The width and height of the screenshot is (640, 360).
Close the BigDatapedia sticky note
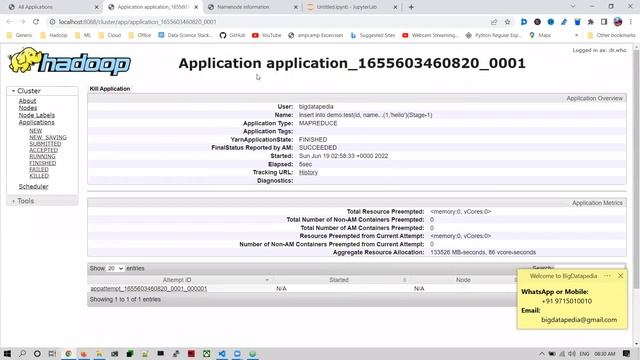[620, 276]
